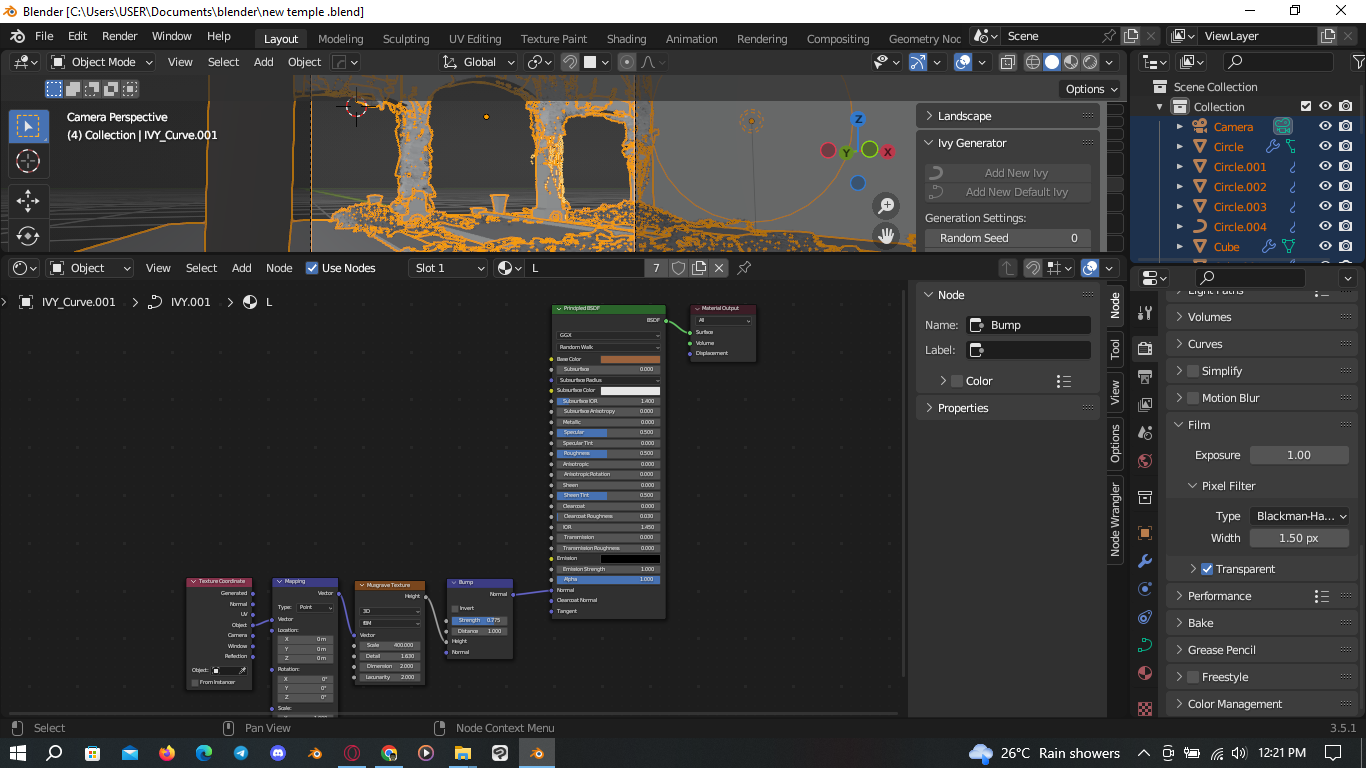Open Global transform orientation dropdown
The image size is (1366, 768).
(478, 62)
